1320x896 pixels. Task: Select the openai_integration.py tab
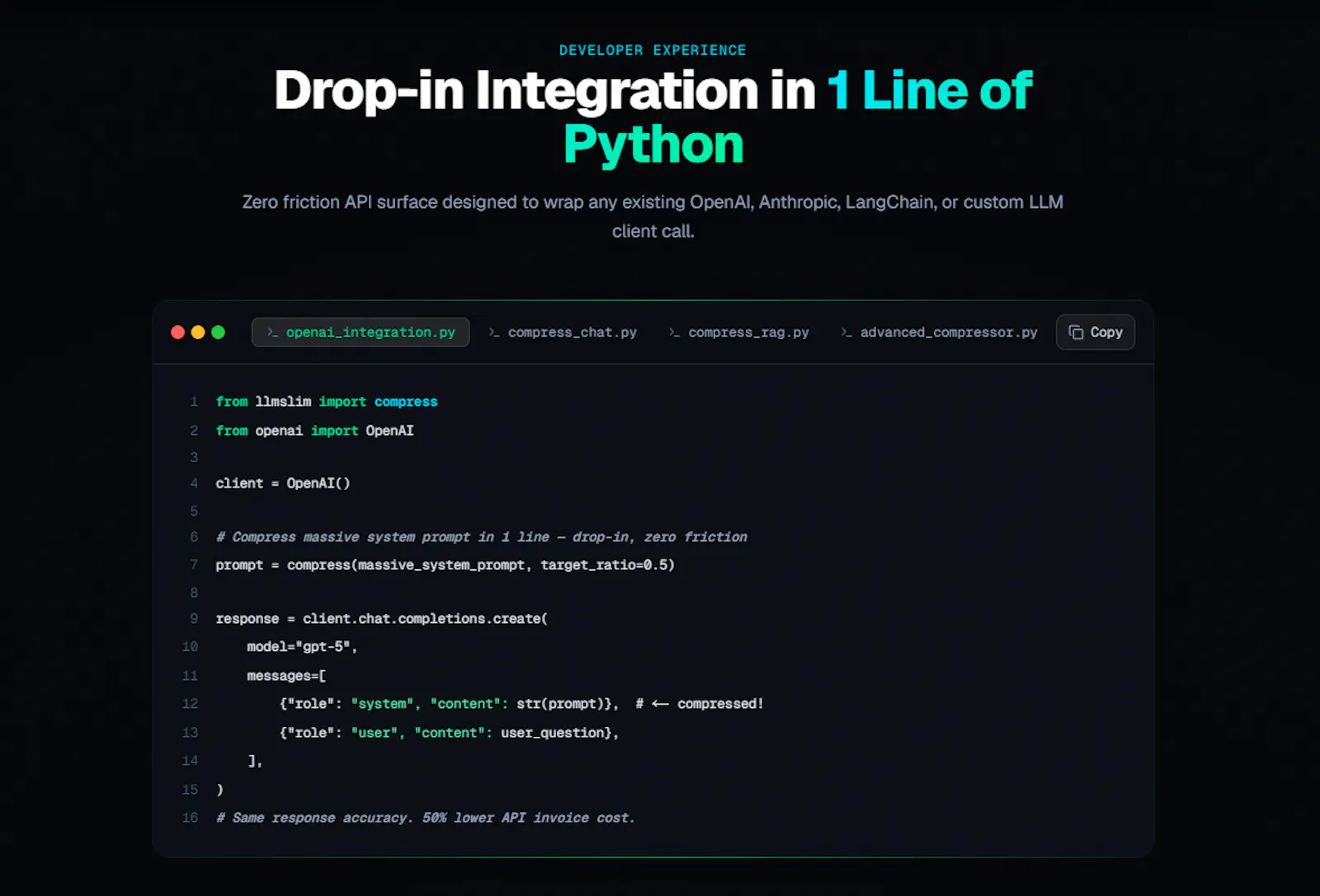[x=361, y=332]
